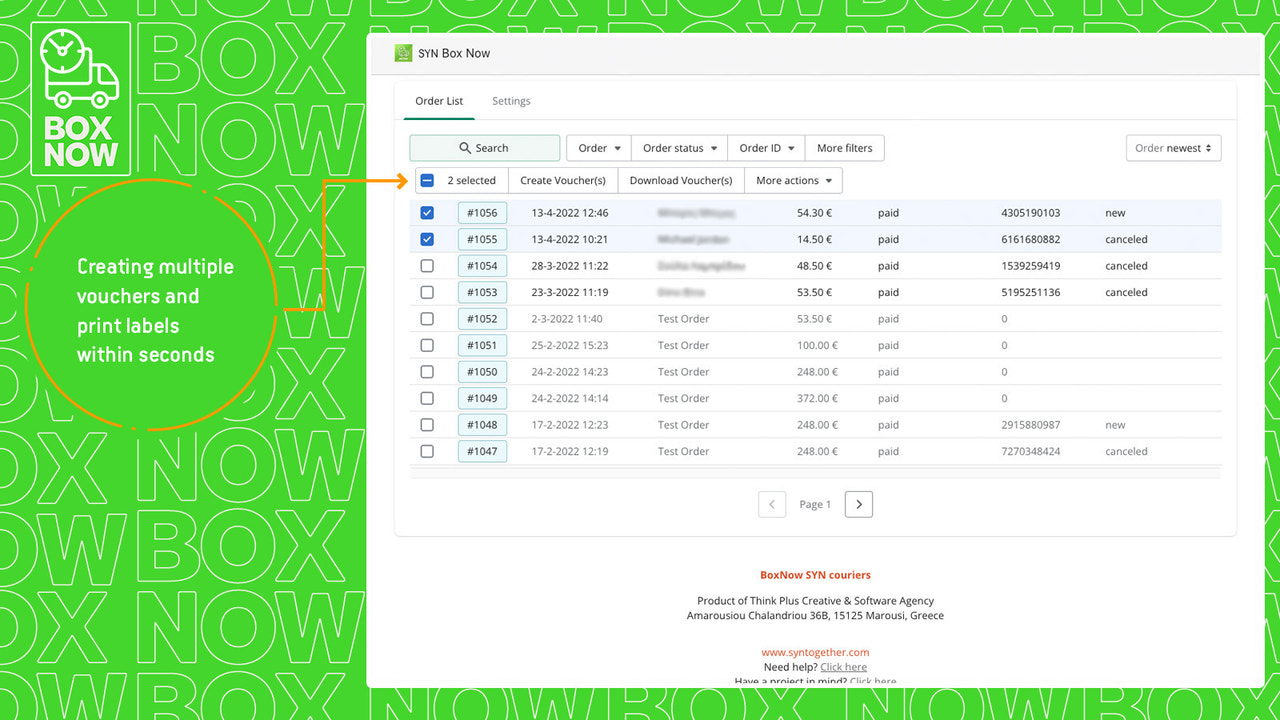Click the search magnifier icon
Viewport: 1280px width, 720px height.
click(x=465, y=148)
